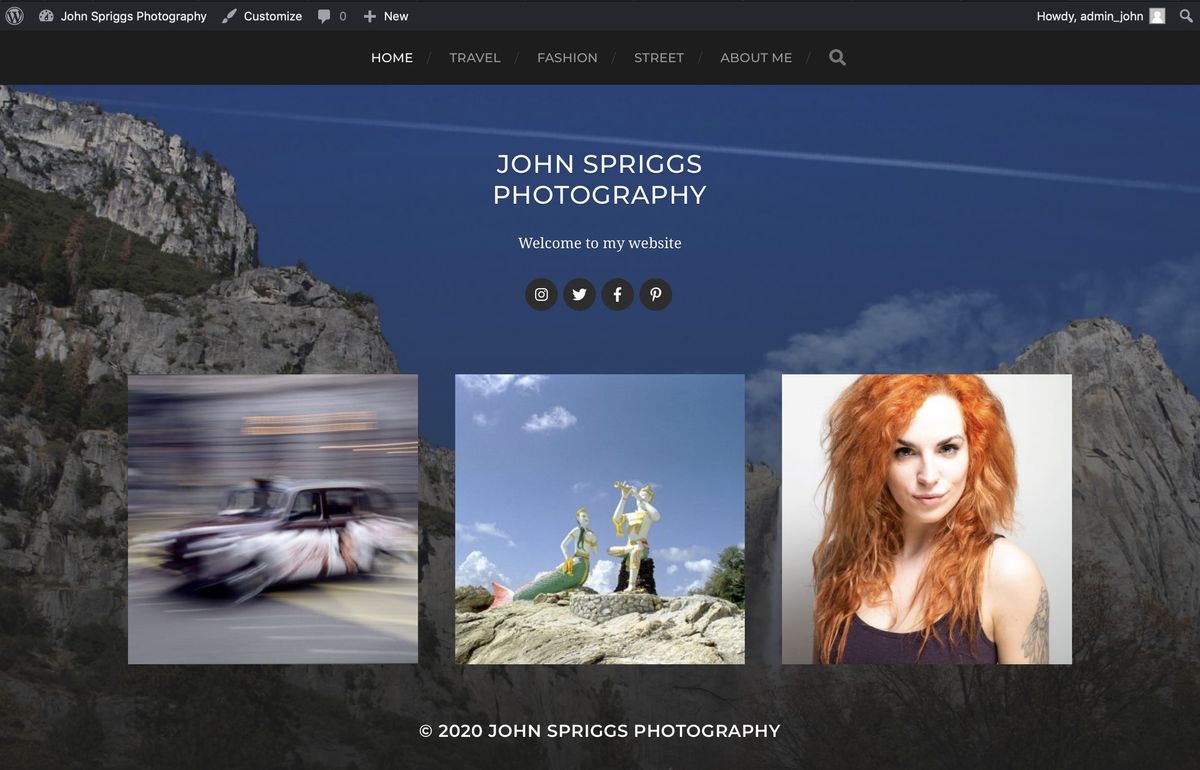The width and height of the screenshot is (1200, 770).
Task: Click the search icon at the admin bar's right
Action: click(1187, 16)
